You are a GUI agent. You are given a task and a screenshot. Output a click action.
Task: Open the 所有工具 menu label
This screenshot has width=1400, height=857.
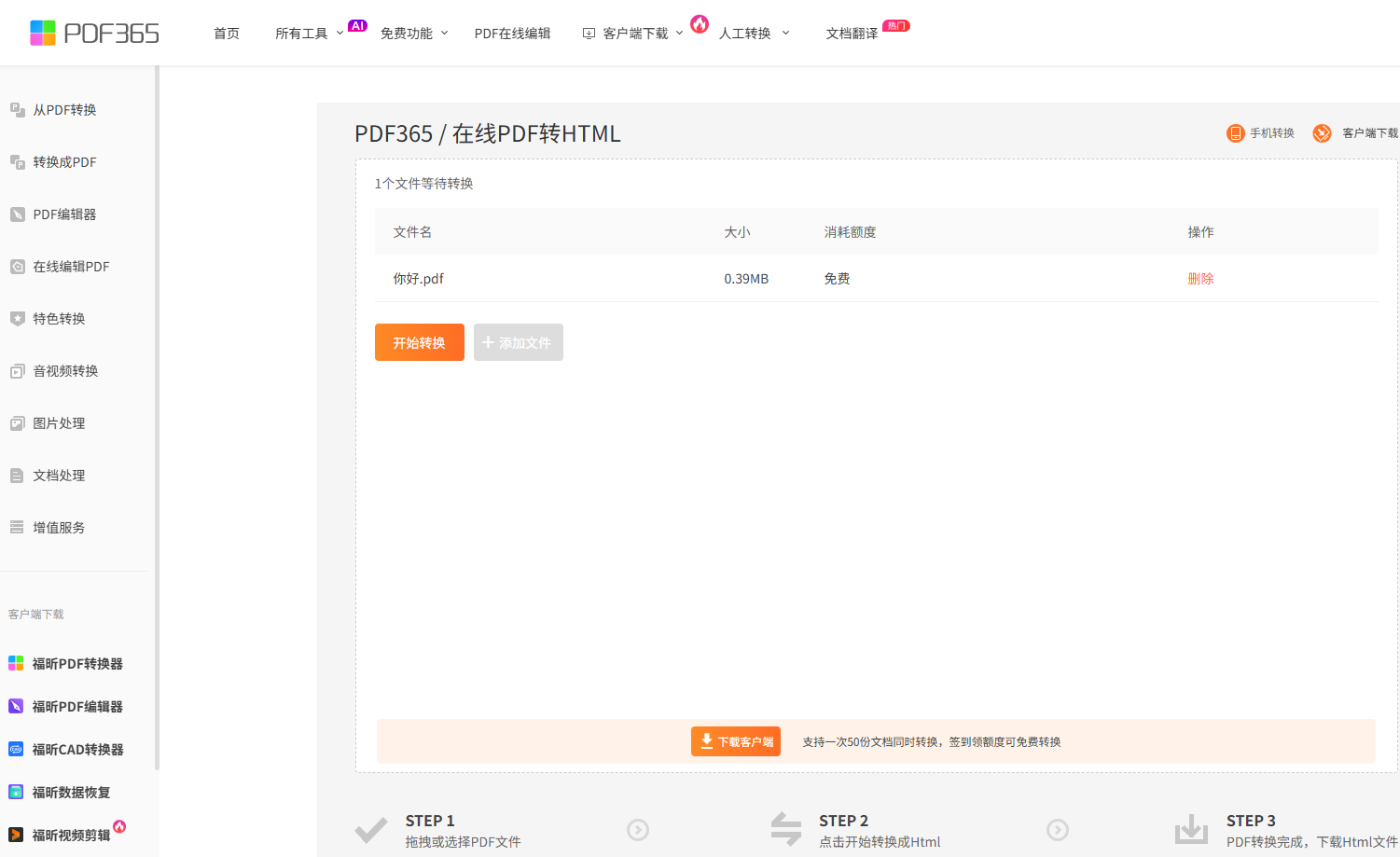(301, 34)
